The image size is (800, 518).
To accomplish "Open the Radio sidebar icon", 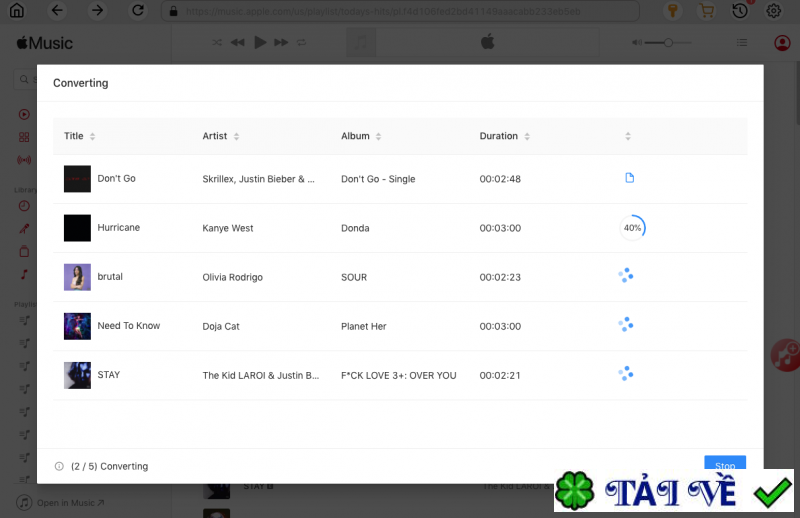I will pos(24,160).
